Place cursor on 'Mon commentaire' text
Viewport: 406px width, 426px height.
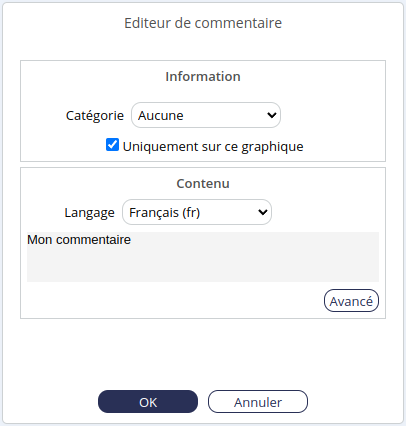pyautogui.click(x=79, y=240)
